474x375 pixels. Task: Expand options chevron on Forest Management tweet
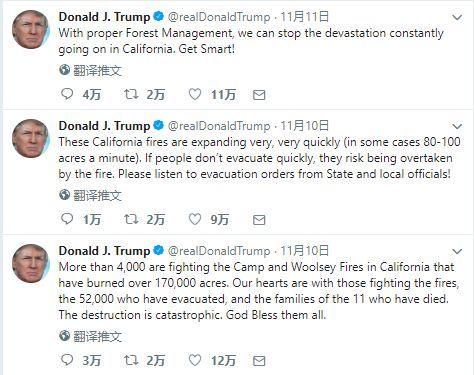pyautogui.click(x=457, y=17)
